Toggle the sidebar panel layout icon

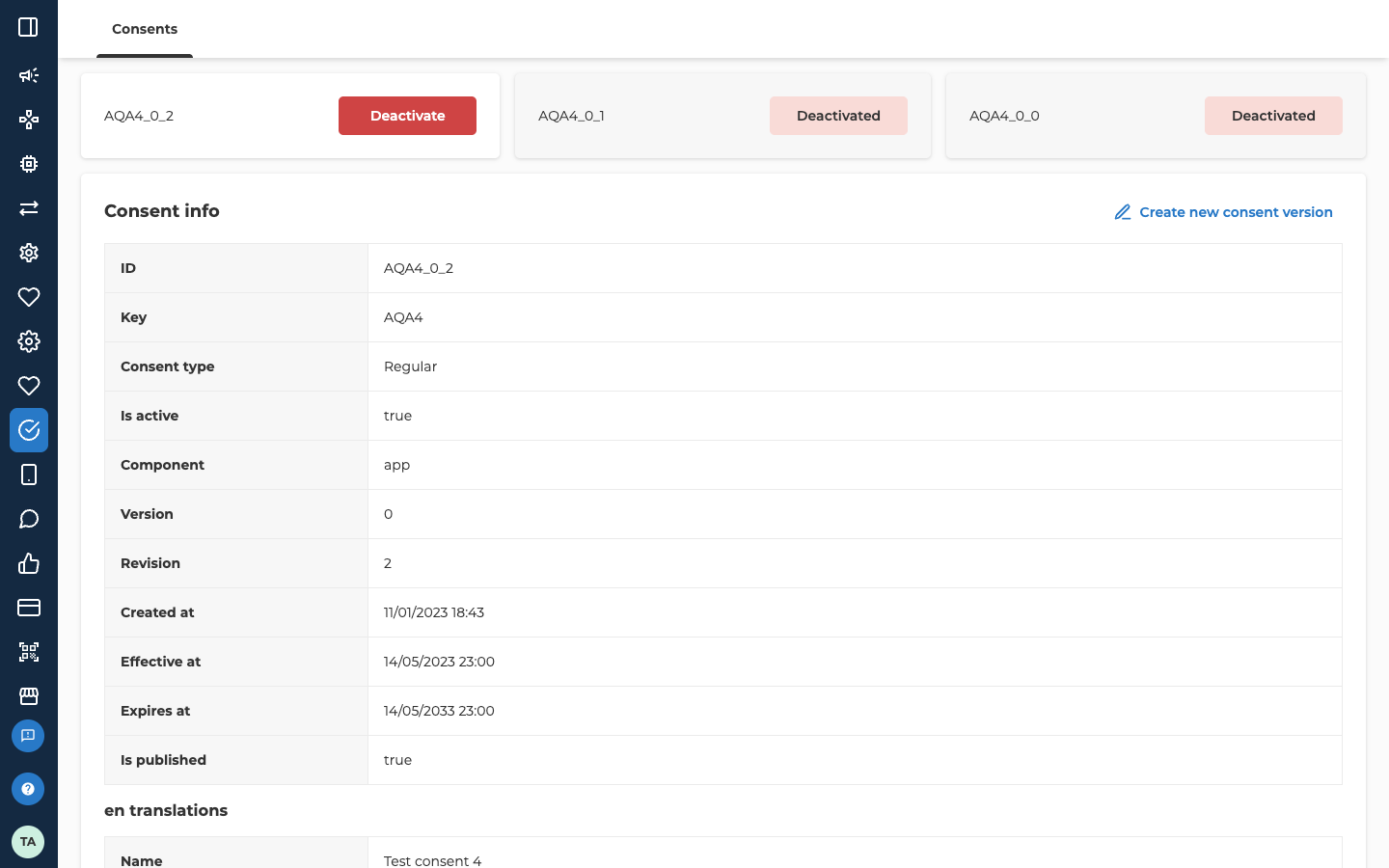(x=28, y=27)
